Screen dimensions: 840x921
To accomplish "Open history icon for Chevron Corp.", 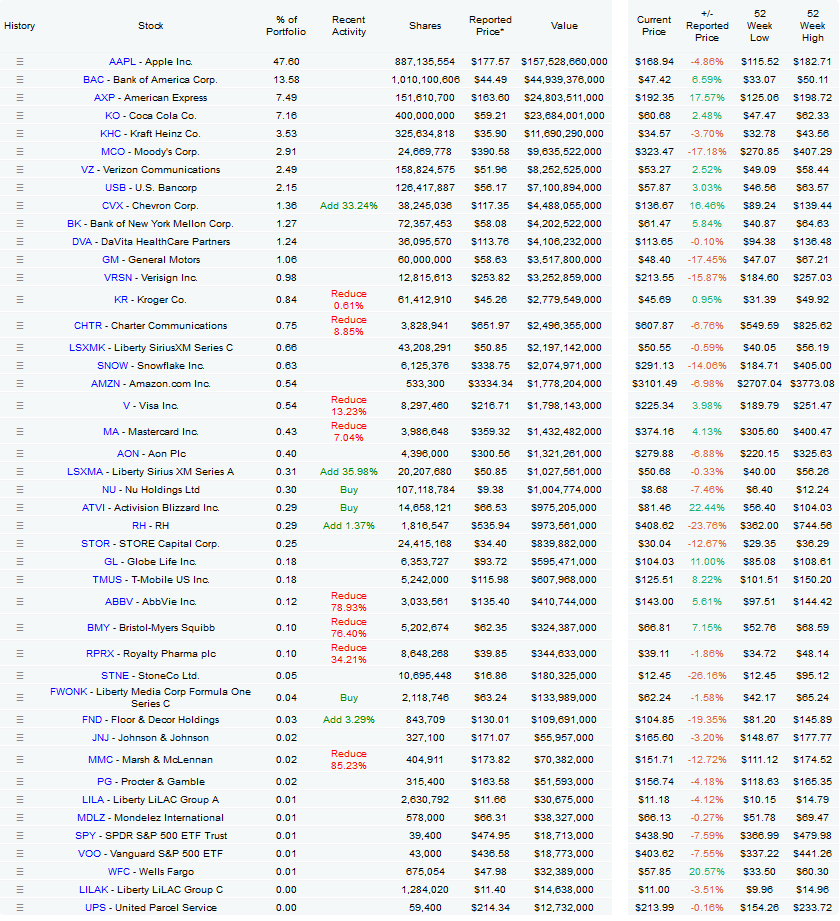I will (19, 206).
